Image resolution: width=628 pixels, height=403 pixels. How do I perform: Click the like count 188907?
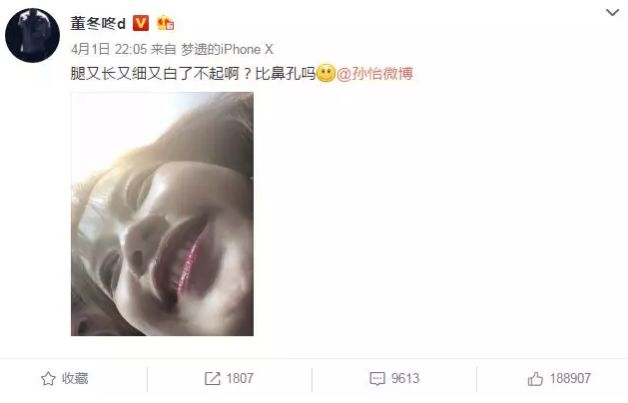click(x=570, y=378)
